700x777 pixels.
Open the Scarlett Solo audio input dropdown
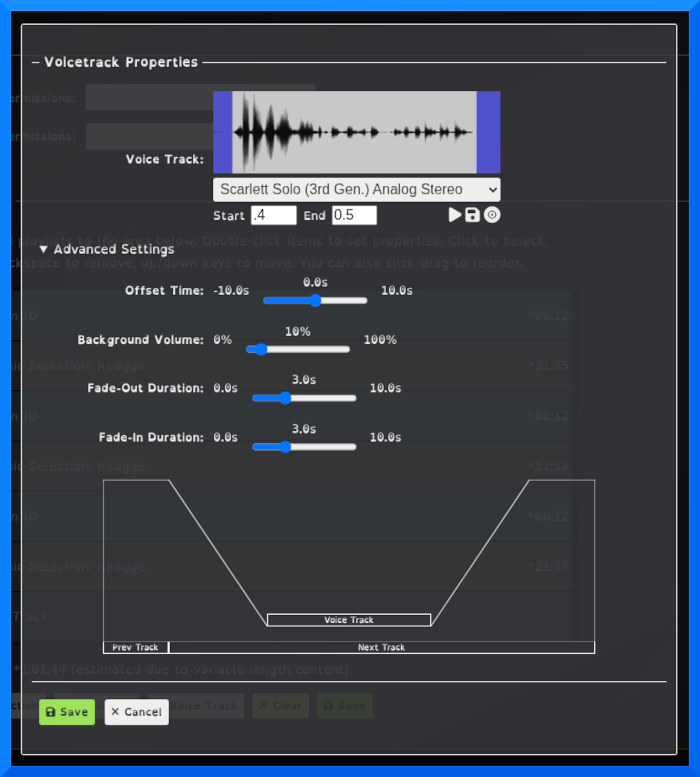pos(356,190)
